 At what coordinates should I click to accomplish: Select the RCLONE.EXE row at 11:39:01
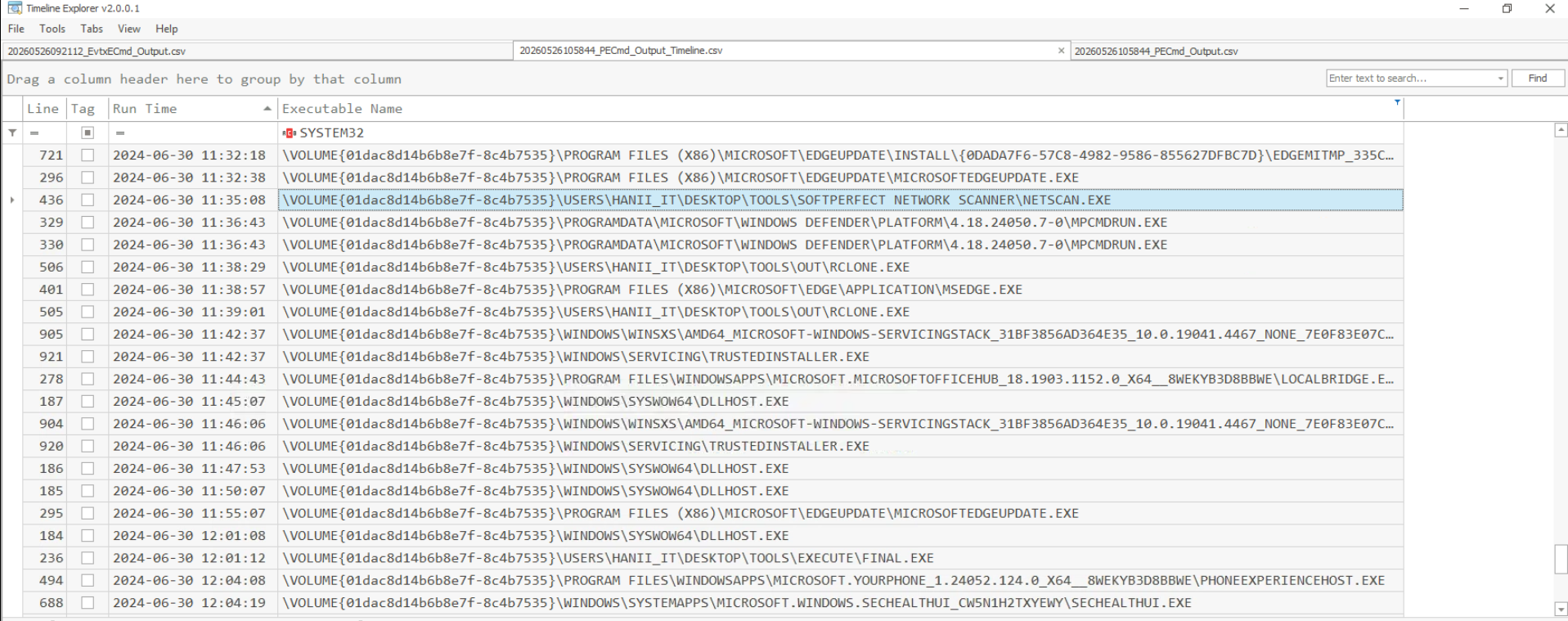coord(841,312)
